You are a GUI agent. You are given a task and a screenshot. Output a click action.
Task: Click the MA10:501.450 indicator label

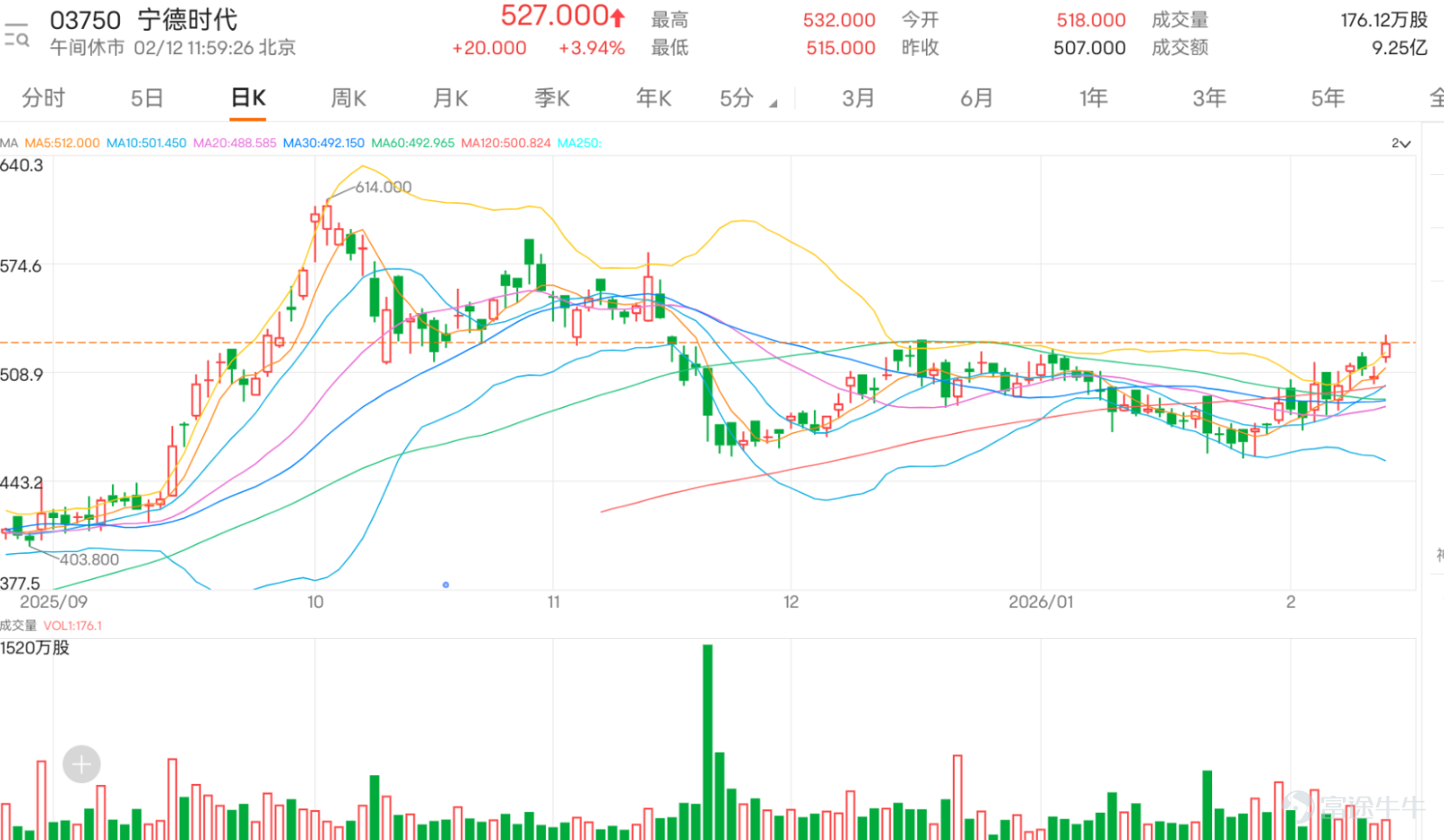(x=146, y=143)
